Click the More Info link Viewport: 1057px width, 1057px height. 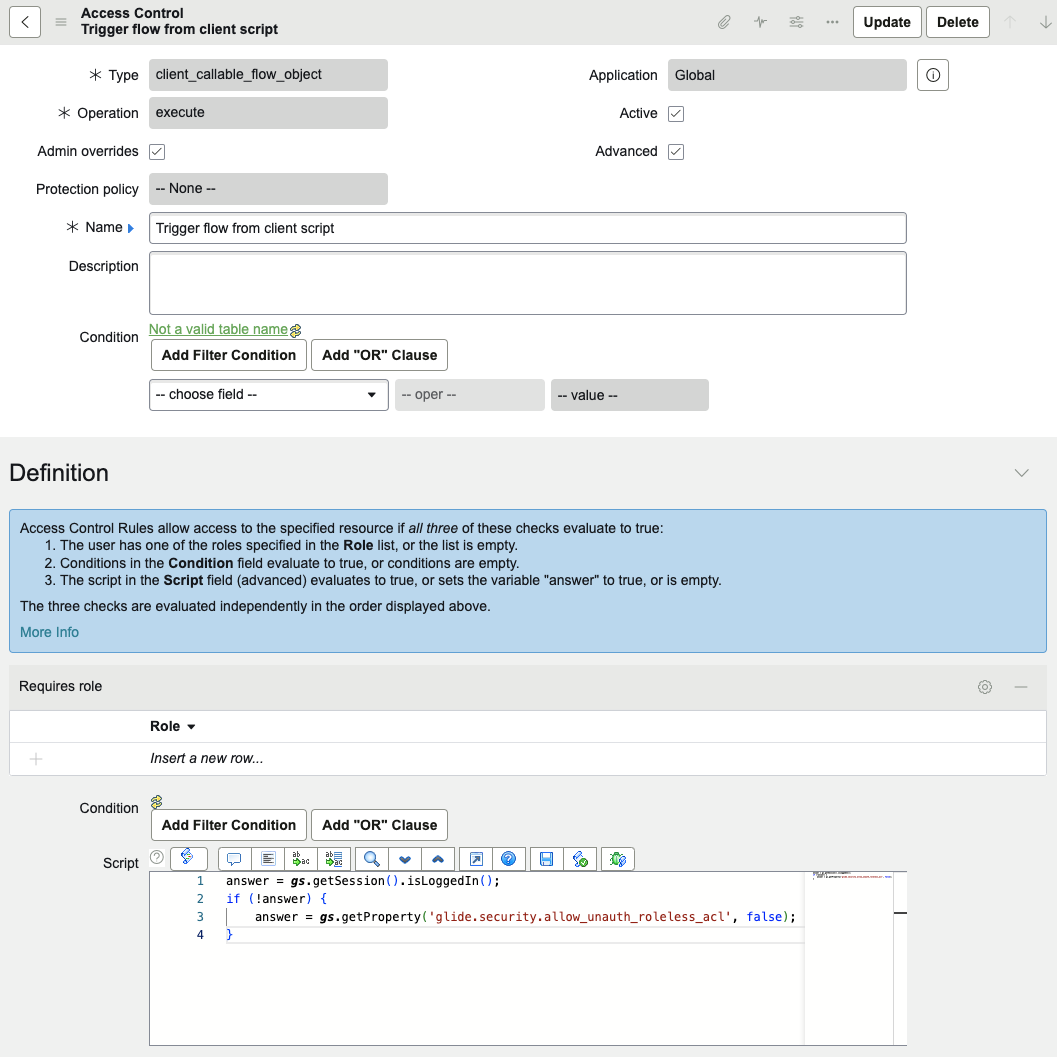(49, 632)
